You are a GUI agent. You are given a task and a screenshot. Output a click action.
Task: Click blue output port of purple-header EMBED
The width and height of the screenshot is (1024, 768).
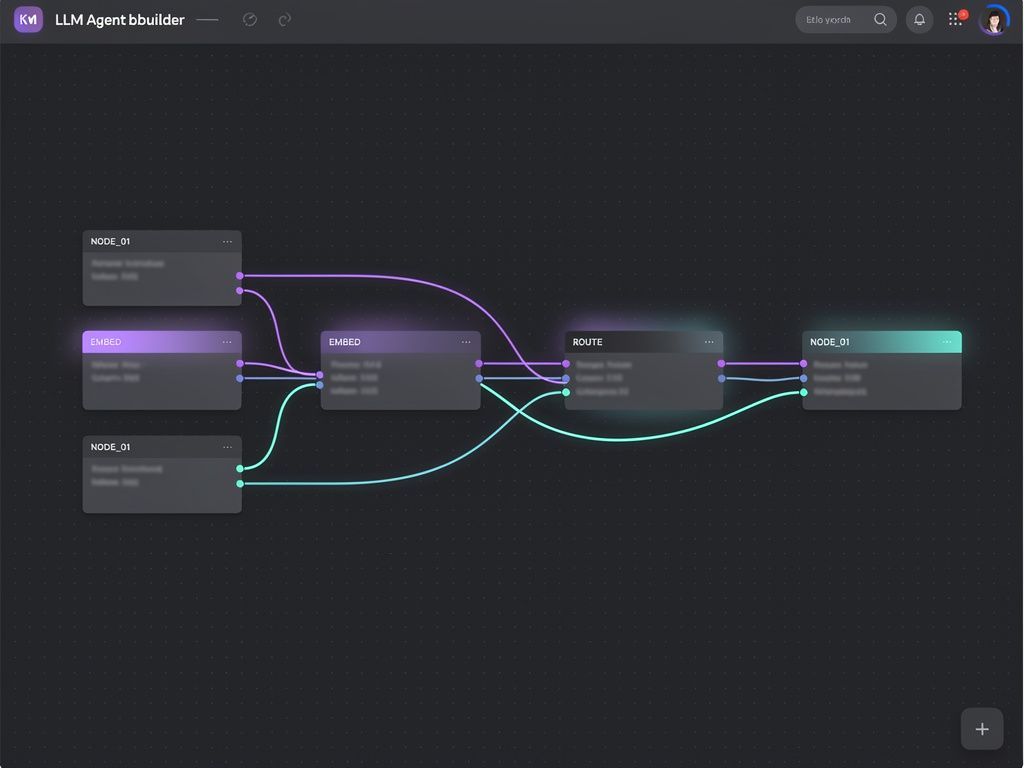pos(240,378)
